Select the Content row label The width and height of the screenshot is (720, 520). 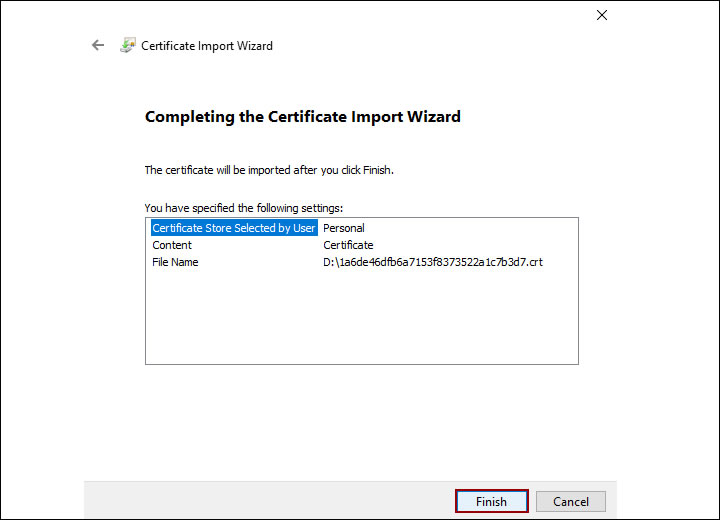(x=172, y=245)
